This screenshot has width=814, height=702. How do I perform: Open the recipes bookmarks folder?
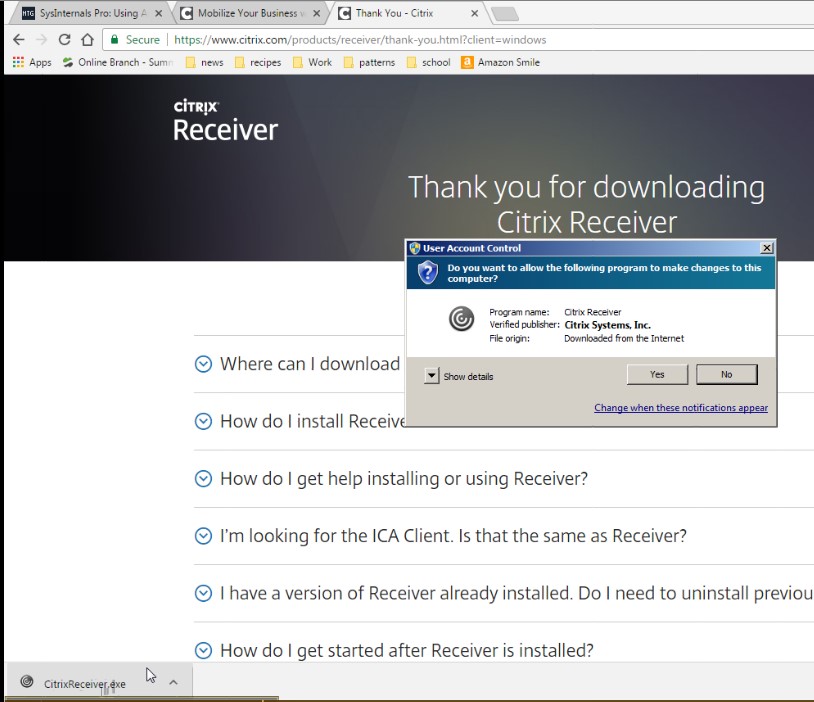click(x=258, y=62)
